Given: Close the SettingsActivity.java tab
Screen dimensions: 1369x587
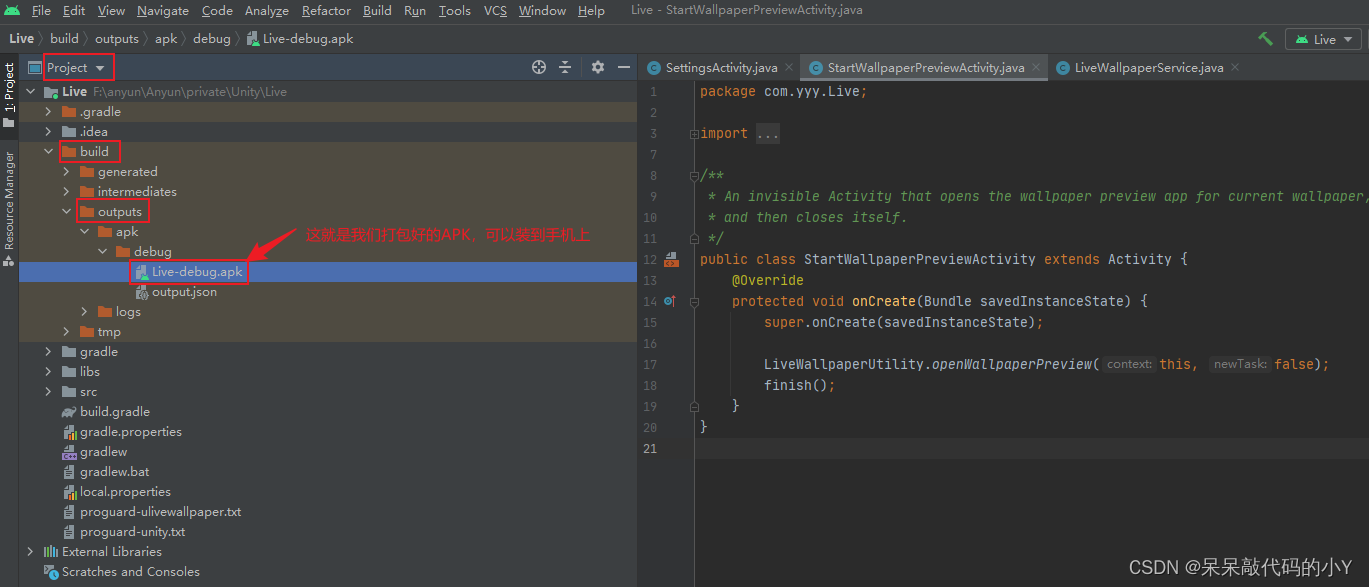Looking at the screenshot, I should [789, 68].
